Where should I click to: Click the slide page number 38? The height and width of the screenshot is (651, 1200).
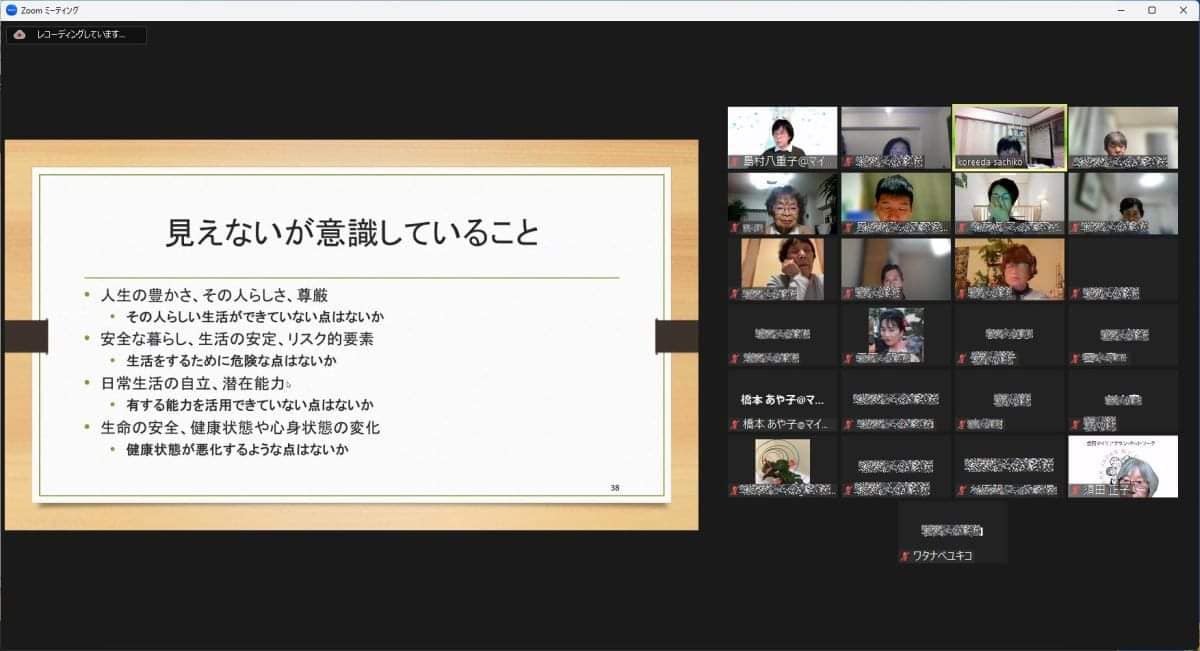(616, 487)
